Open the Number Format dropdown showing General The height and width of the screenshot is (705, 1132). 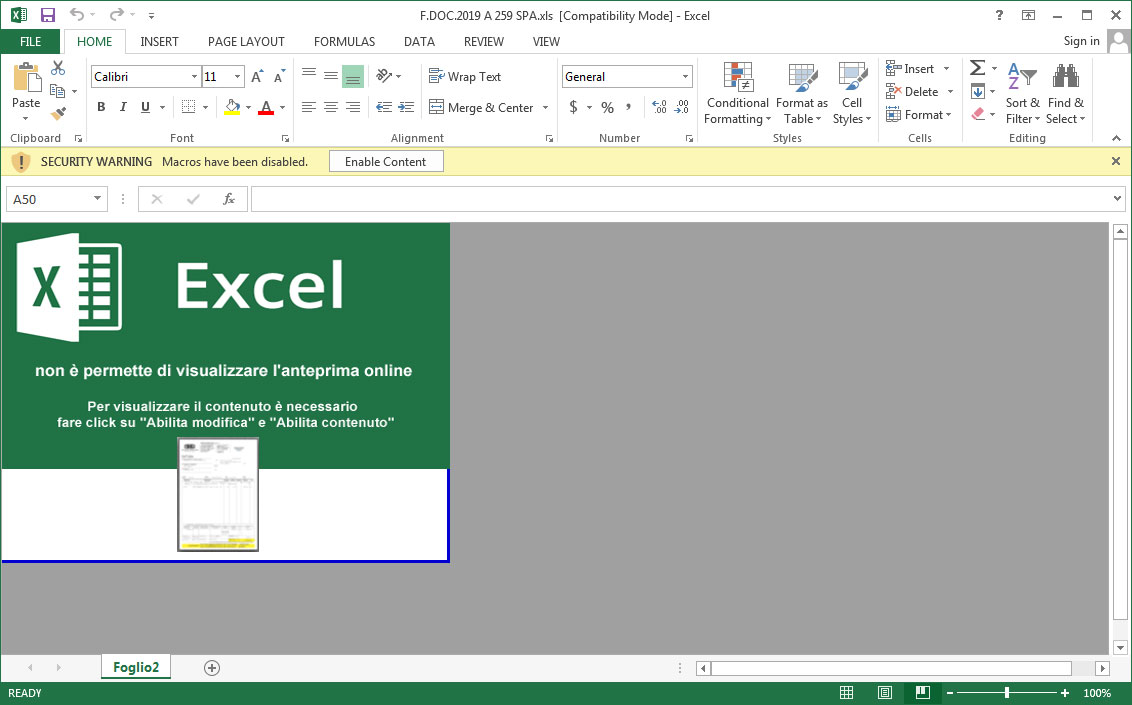pos(685,76)
